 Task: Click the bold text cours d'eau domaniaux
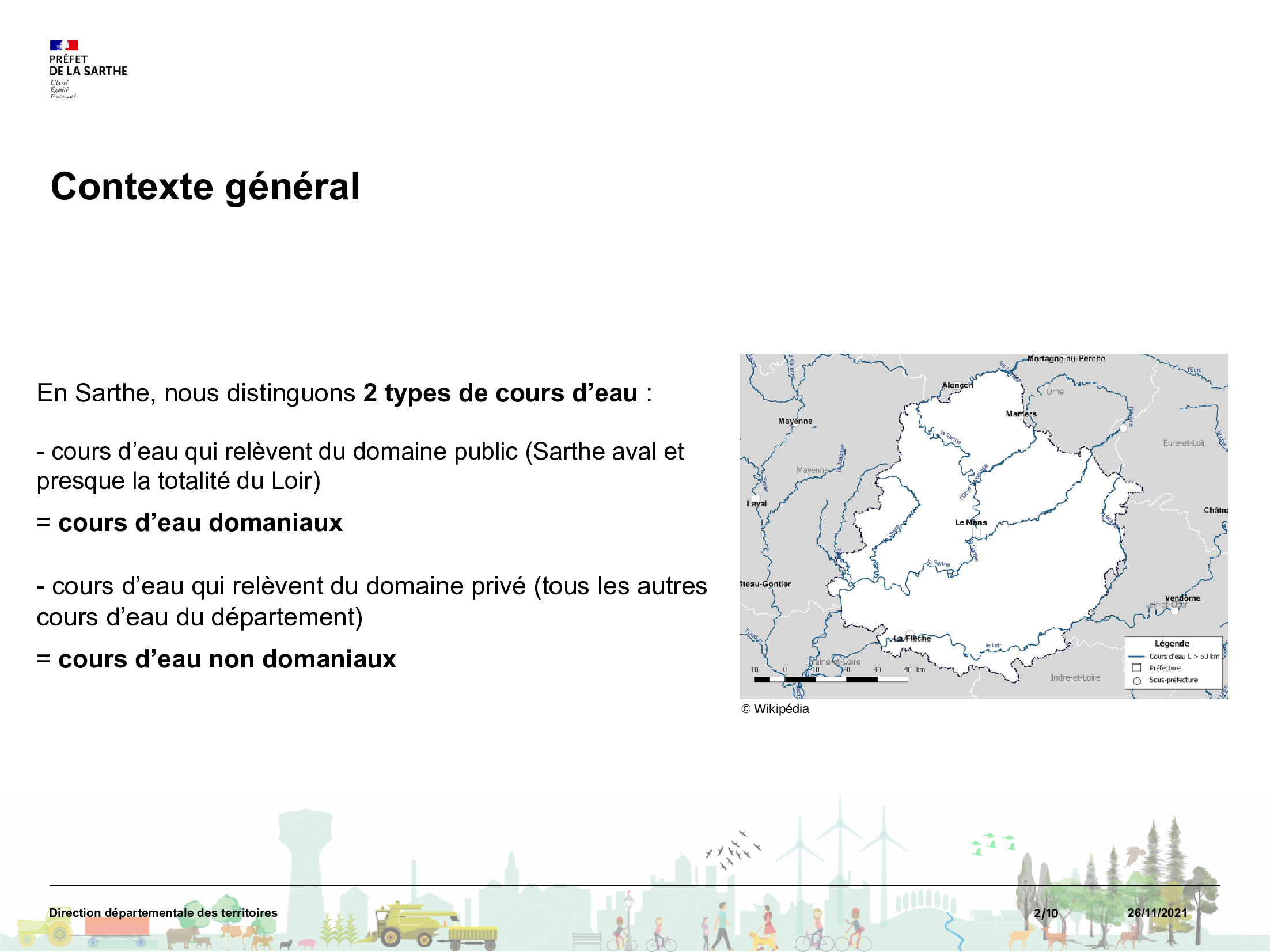(200, 523)
